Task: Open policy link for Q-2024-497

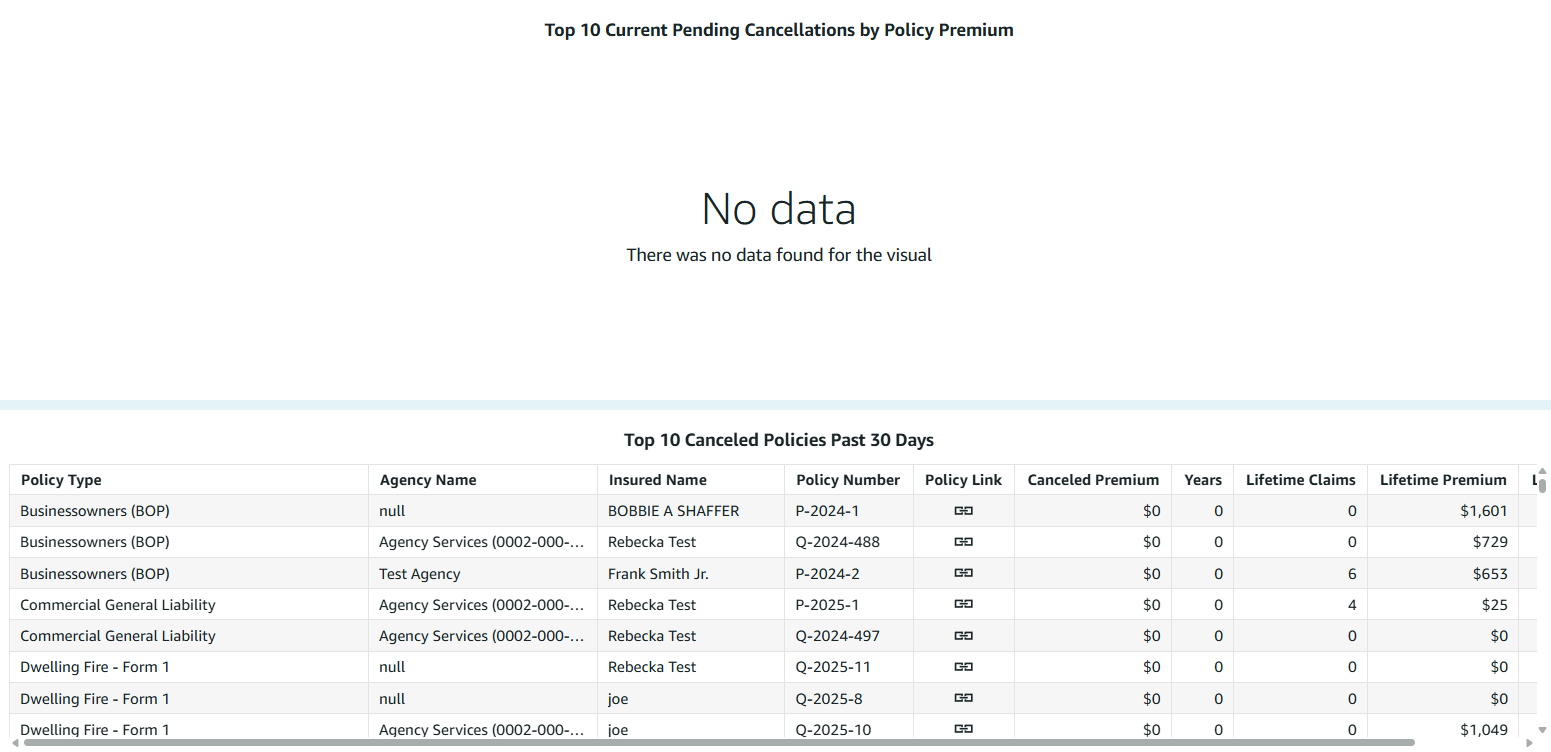Action: coord(963,636)
